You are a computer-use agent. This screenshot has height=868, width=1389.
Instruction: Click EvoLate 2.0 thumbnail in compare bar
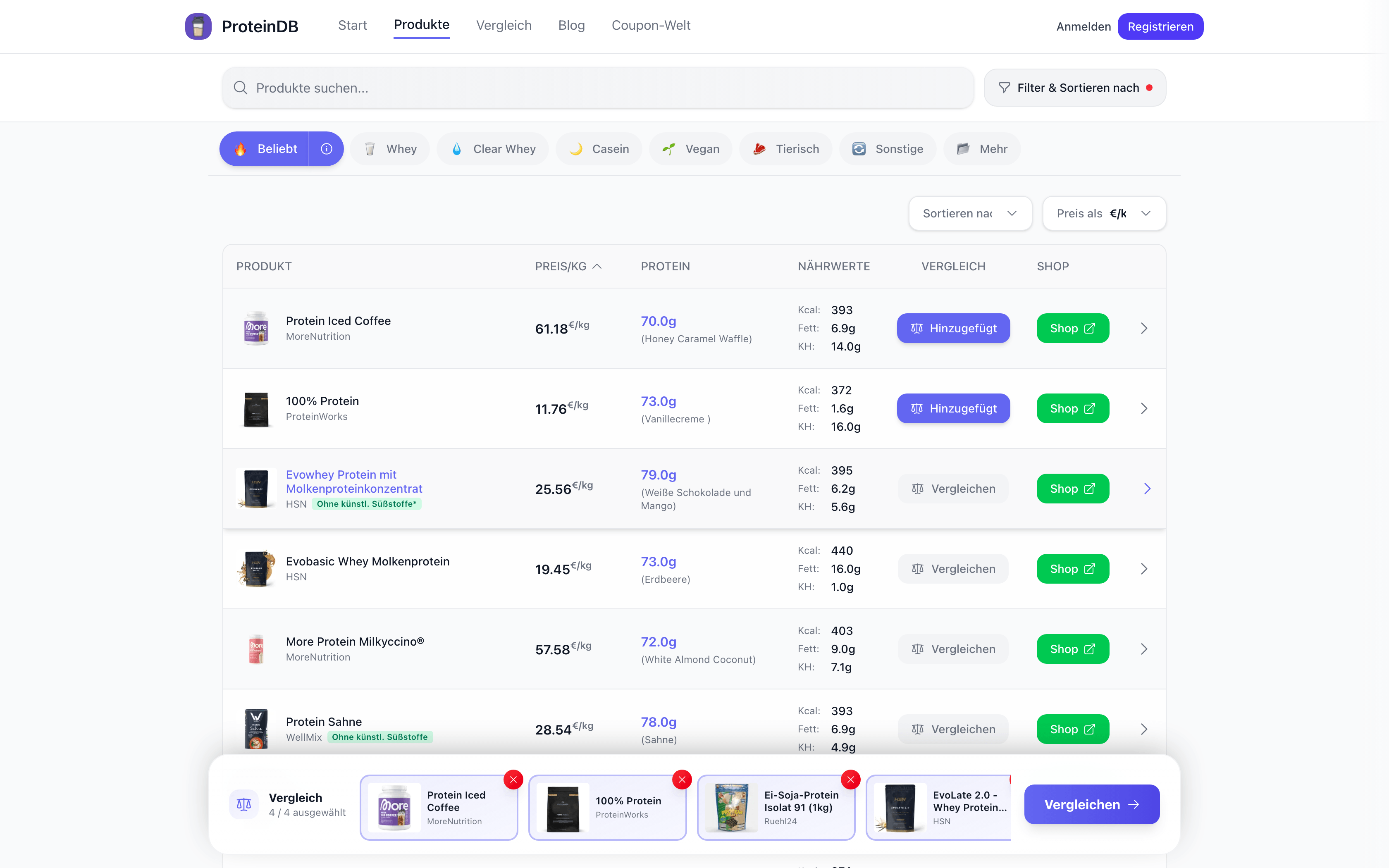tap(900, 808)
